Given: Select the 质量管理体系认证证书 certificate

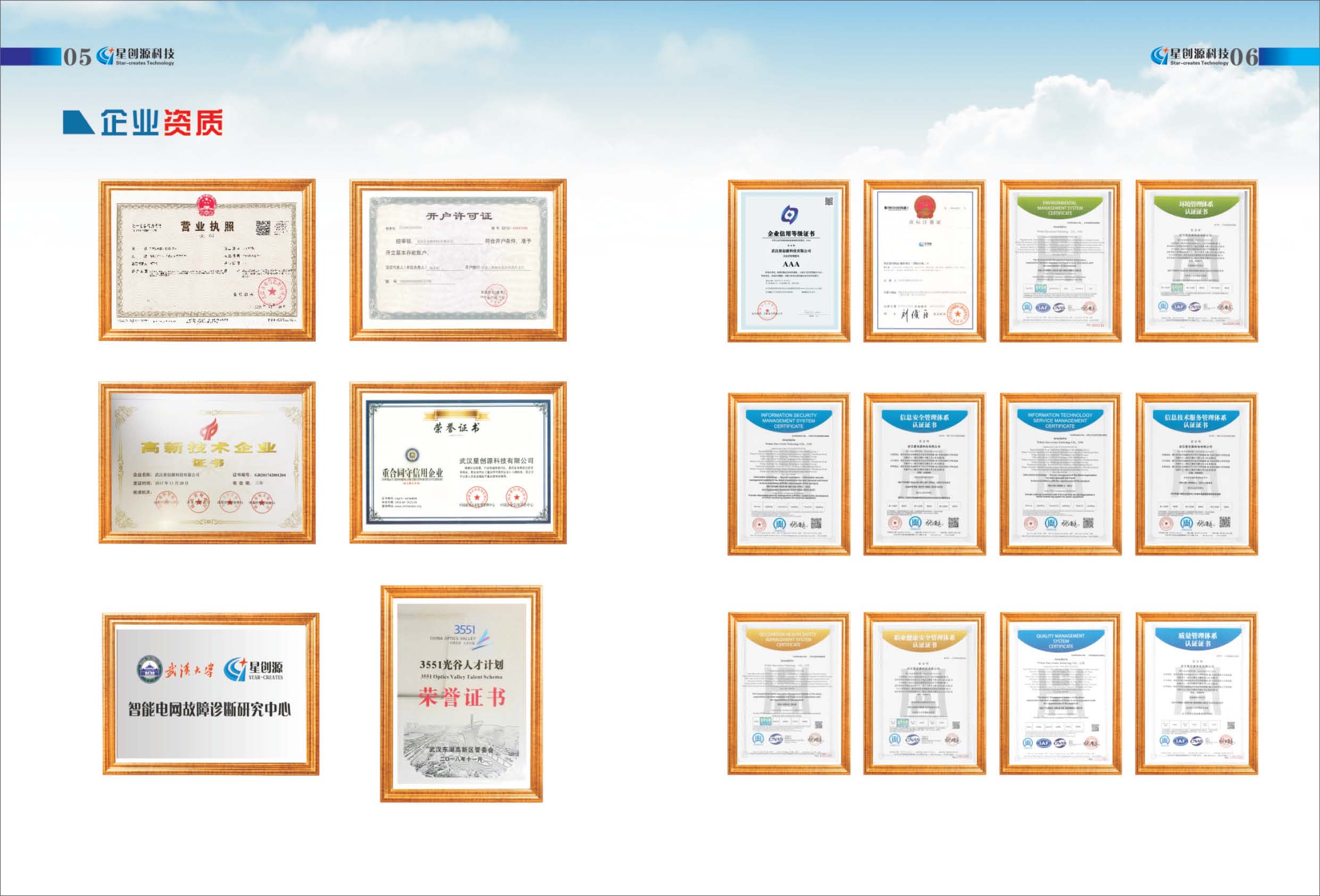Looking at the screenshot, I should (1196, 693).
